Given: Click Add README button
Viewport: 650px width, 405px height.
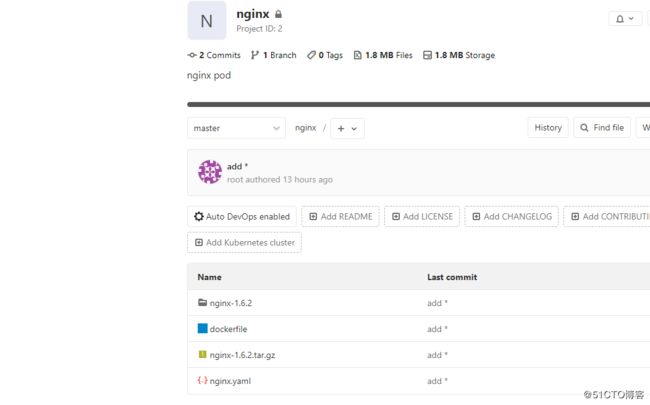Looking at the screenshot, I should click(340, 216).
